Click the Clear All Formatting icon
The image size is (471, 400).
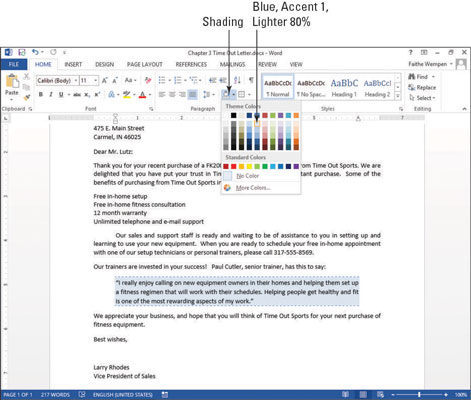point(148,80)
